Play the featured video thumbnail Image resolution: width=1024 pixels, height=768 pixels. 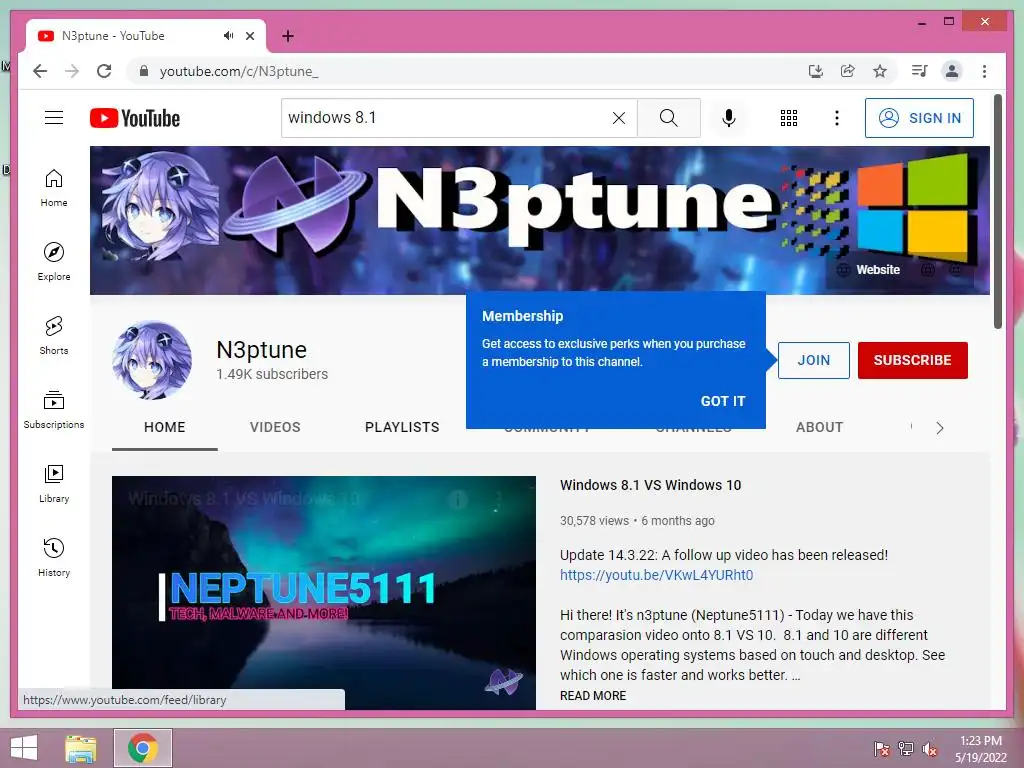pos(324,592)
